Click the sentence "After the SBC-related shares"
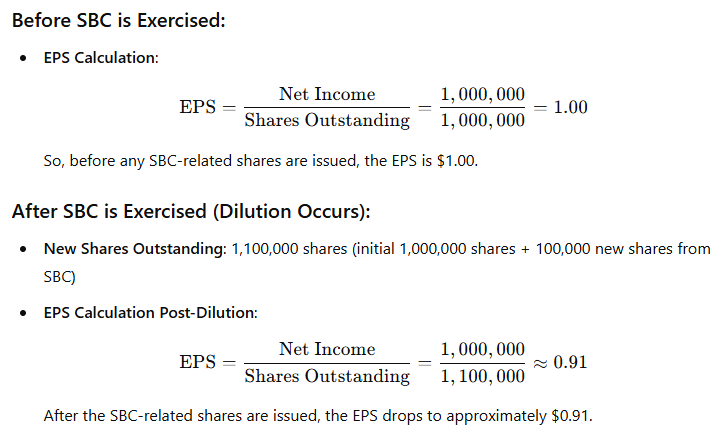The image size is (714, 437). coord(318,416)
